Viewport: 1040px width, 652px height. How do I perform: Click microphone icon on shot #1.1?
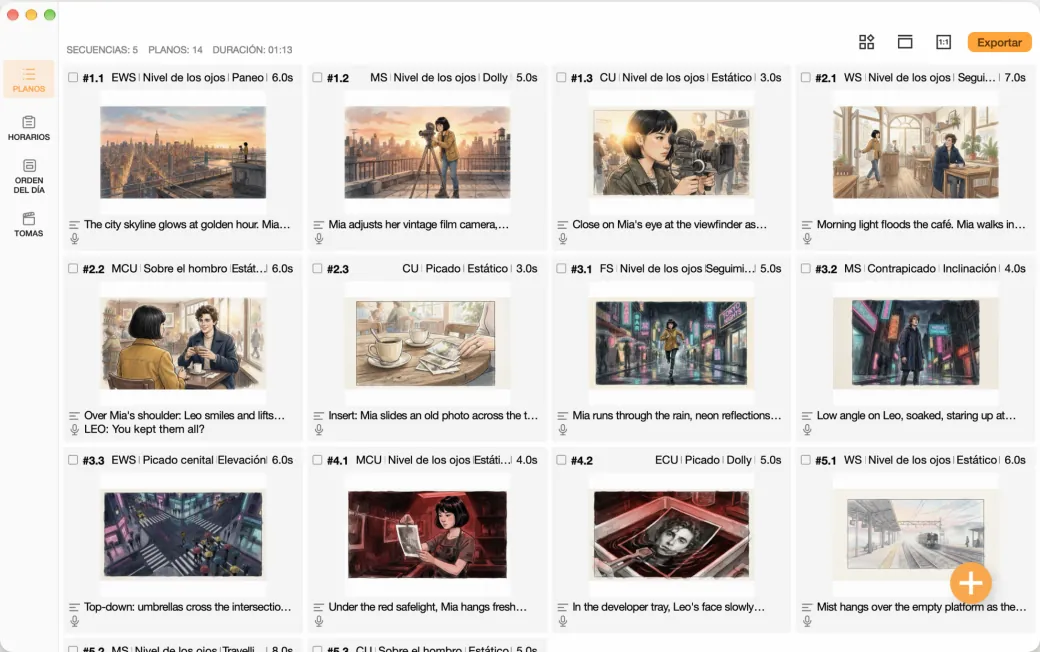(x=74, y=238)
